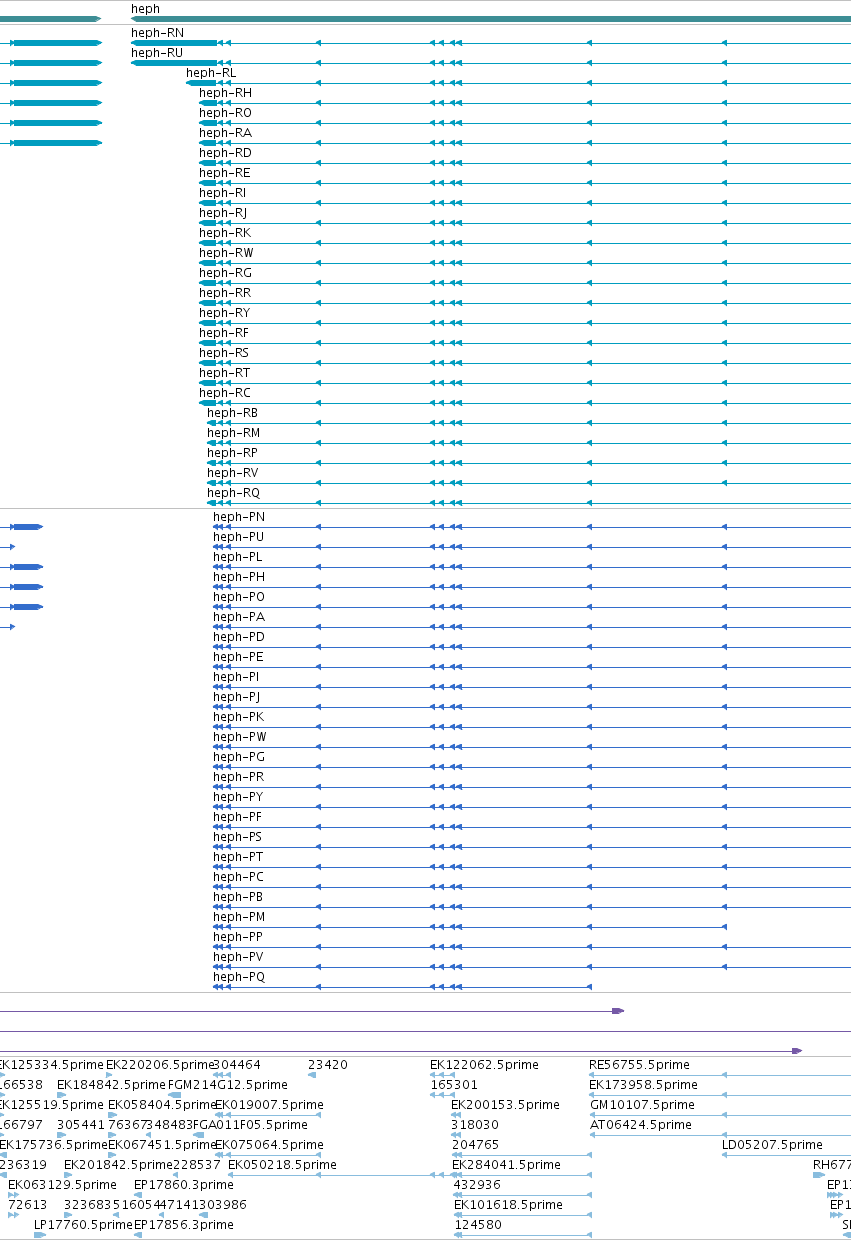Screen dimensions: 851x1240
Task: Click the heph-PN protein label
Action: (239, 517)
